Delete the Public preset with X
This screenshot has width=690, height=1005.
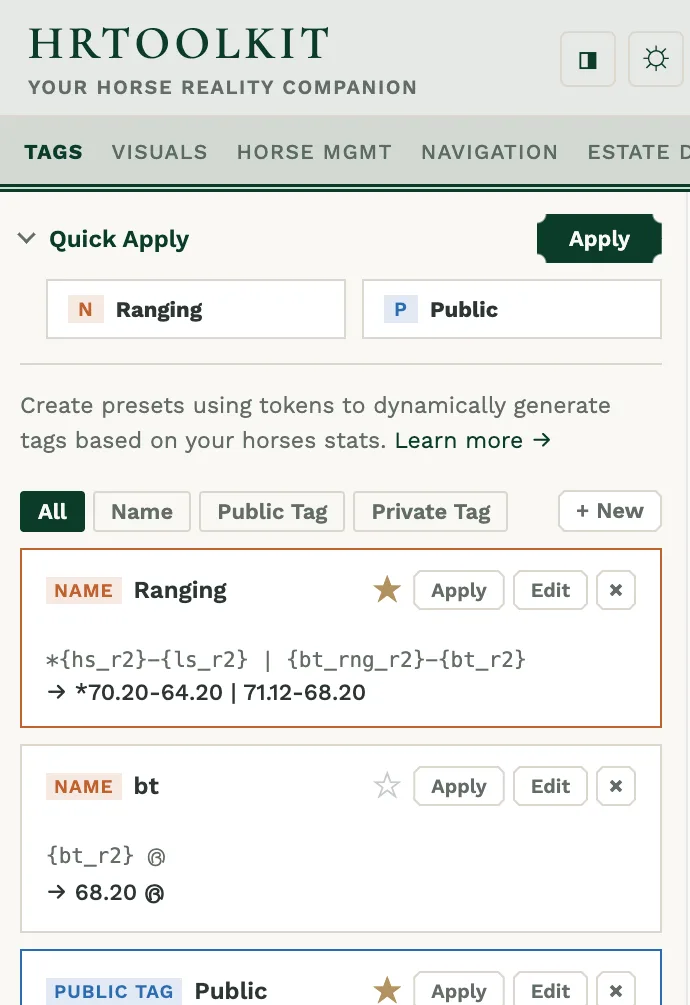click(x=616, y=990)
